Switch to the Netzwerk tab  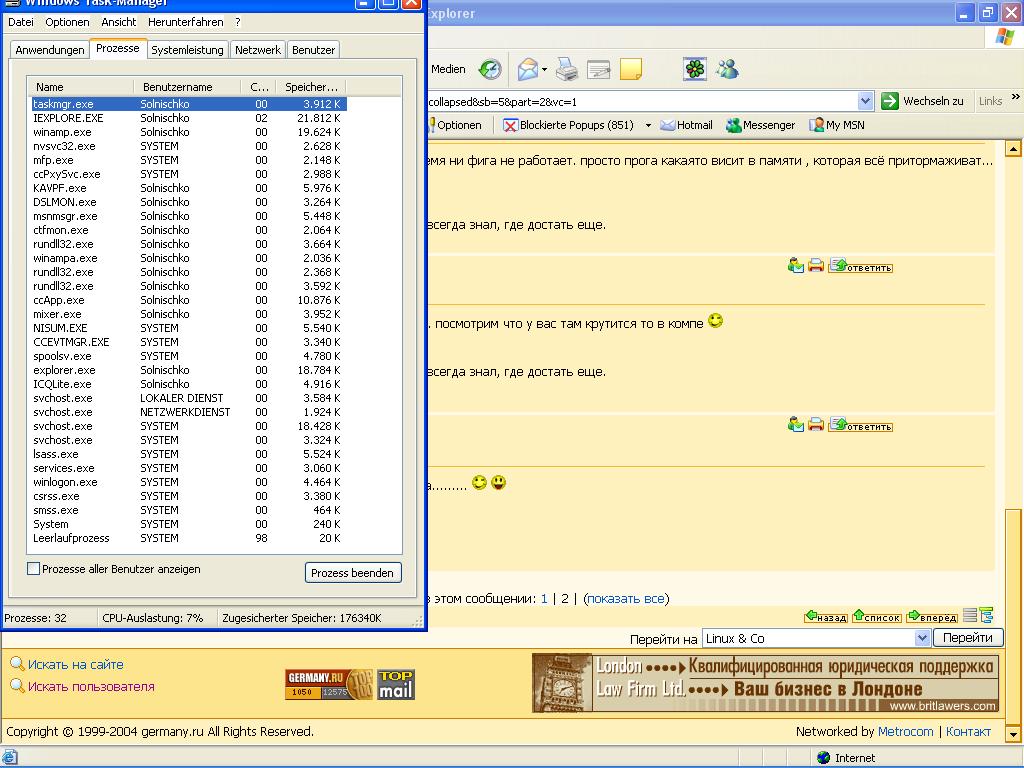pyautogui.click(x=258, y=50)
